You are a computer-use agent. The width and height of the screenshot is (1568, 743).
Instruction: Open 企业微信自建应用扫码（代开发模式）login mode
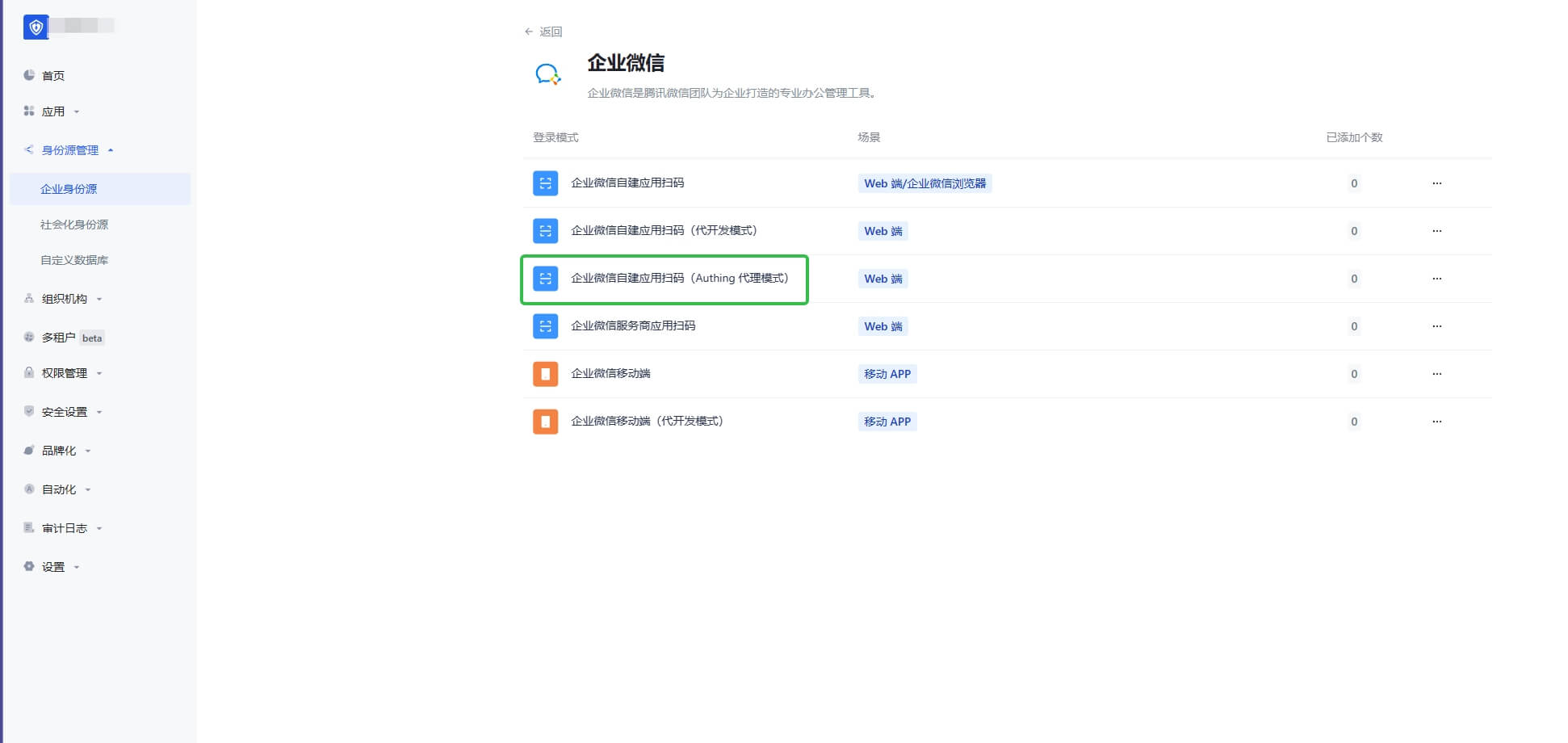664,231
